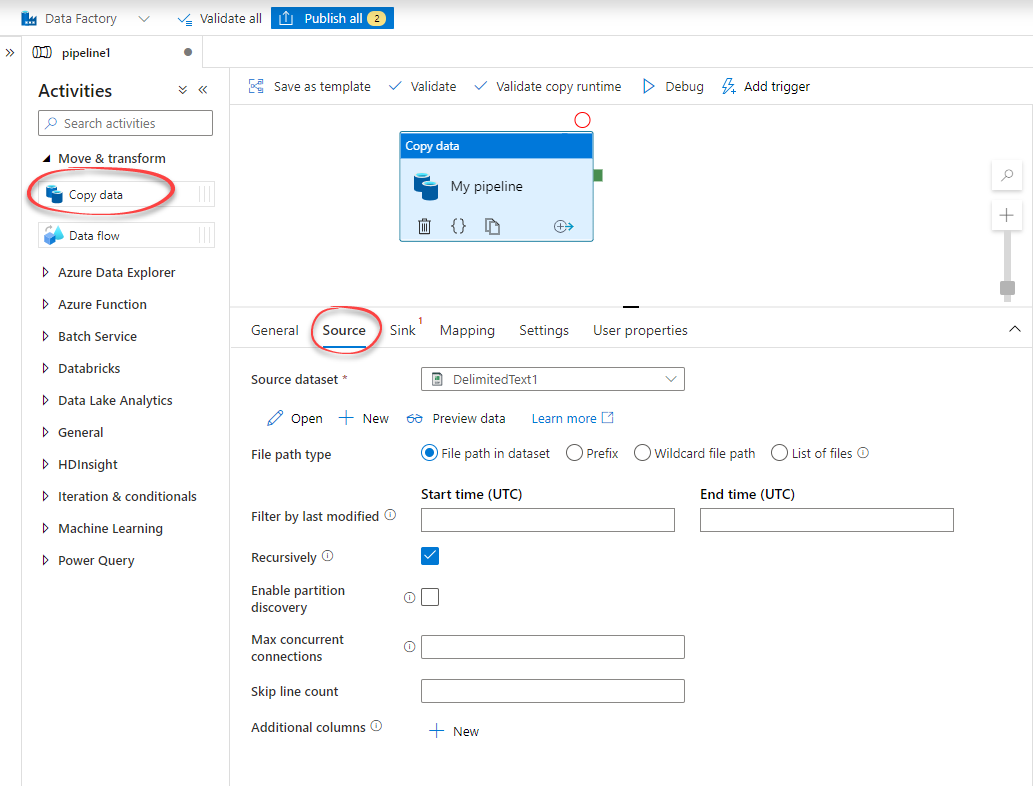Expand all activities double-down chevron
This screenshot has height=786, width=1033.
click(x=182, y=90)
